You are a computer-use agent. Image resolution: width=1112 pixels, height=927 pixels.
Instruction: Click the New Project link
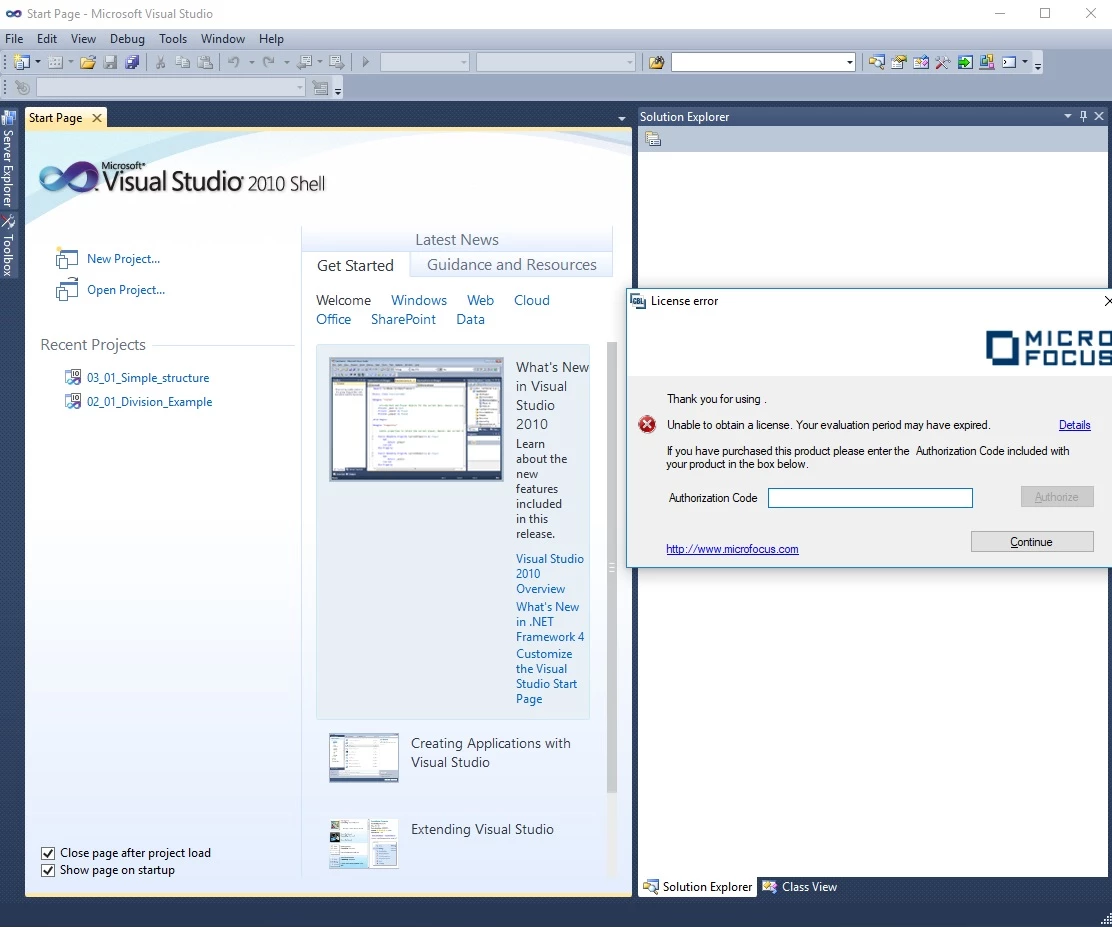(x=123, y=259)
